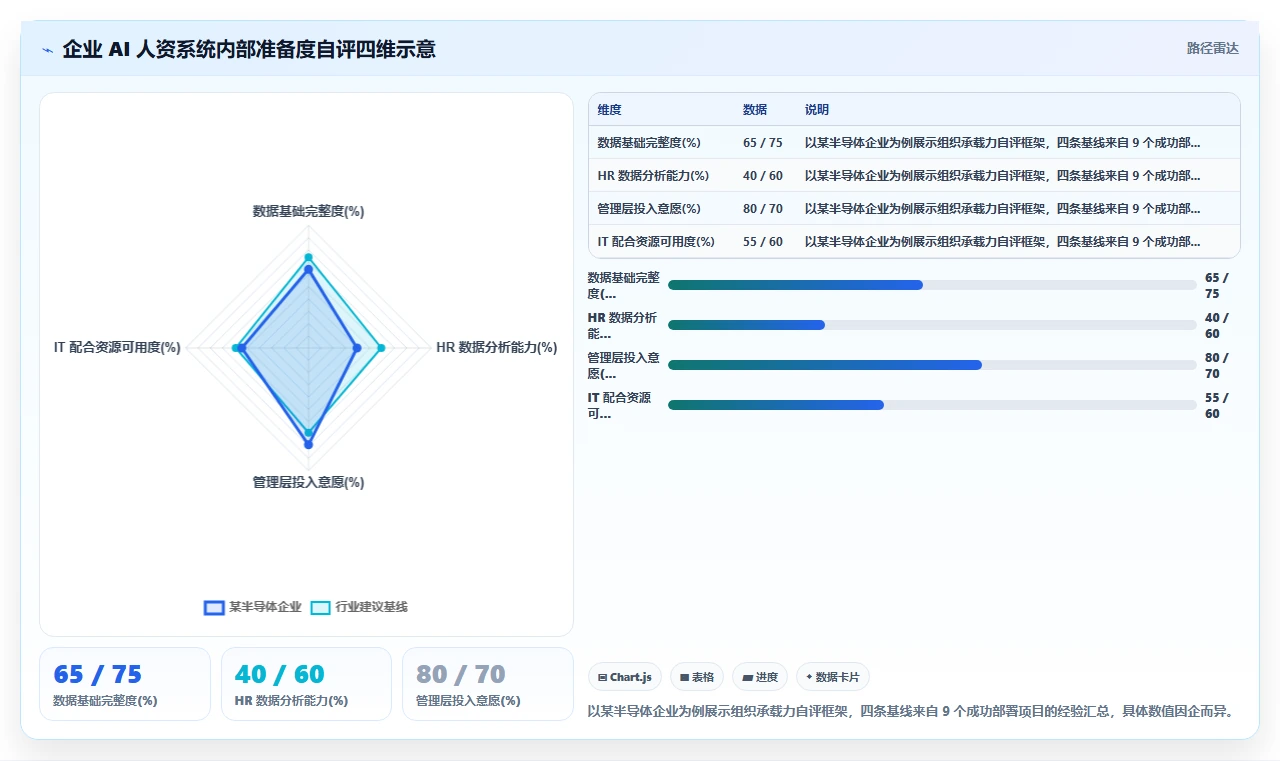Select the 管理层投入意愿(%) table row label
Screen dimensions: 1280x761
point(649,209)
